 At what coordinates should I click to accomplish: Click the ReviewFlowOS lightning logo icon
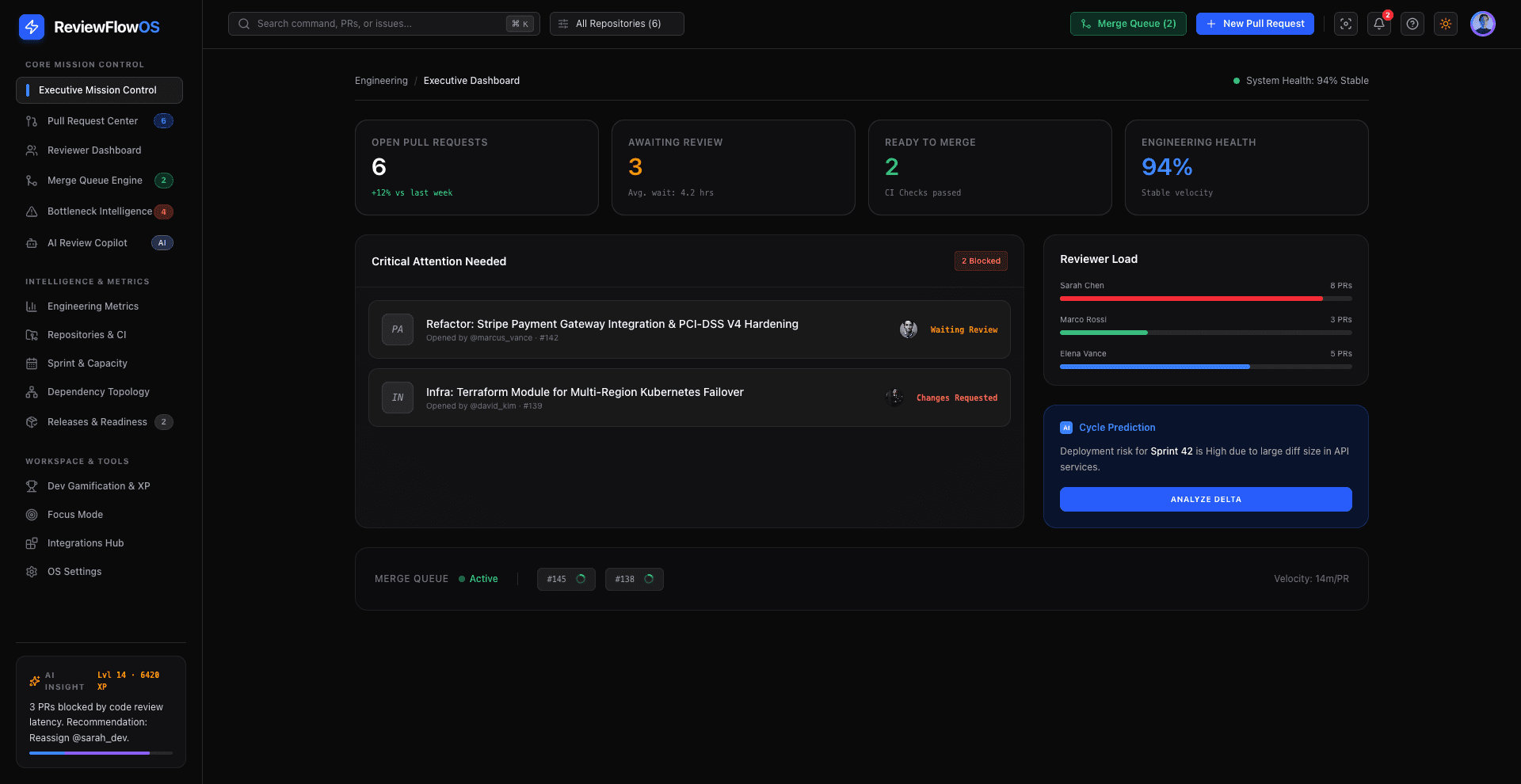click(32, 27)
